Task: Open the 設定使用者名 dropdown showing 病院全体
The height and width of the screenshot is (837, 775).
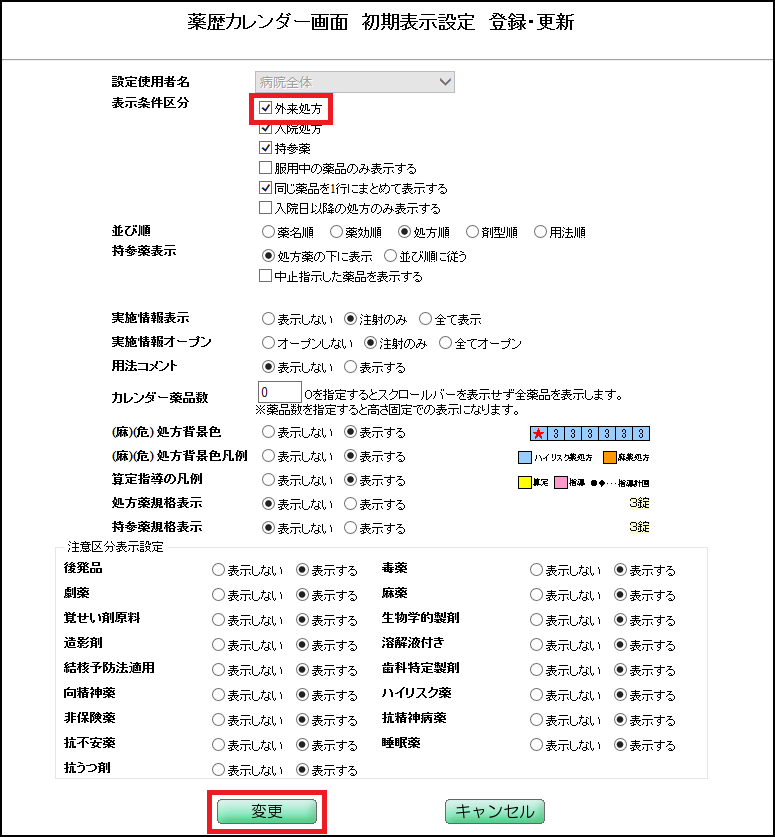Action: (355, 82)
